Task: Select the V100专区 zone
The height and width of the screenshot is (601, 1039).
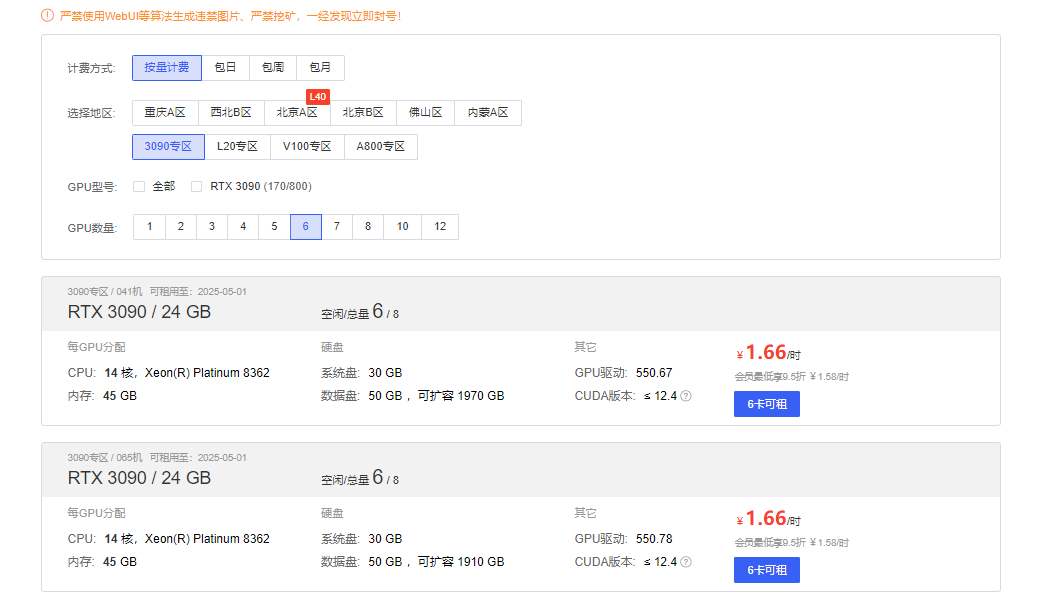Action: (x=307, y=146)
